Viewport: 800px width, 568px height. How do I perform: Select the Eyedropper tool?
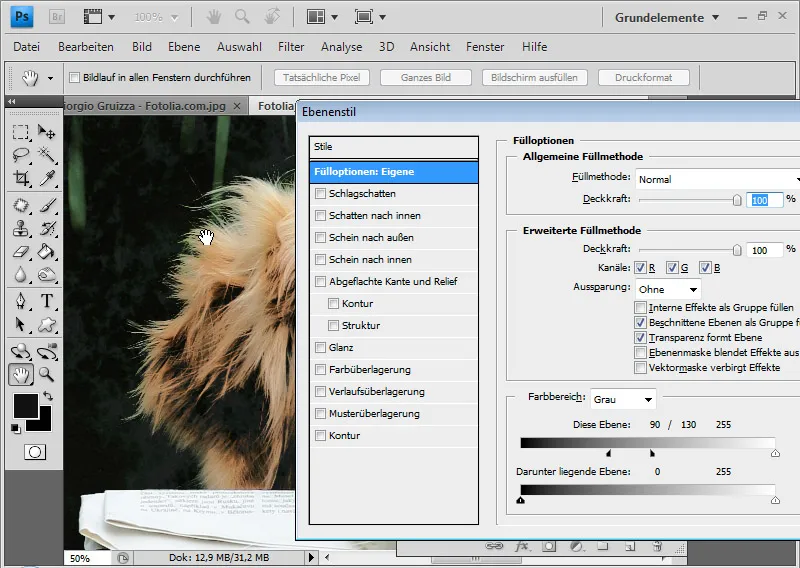[46, 178]
